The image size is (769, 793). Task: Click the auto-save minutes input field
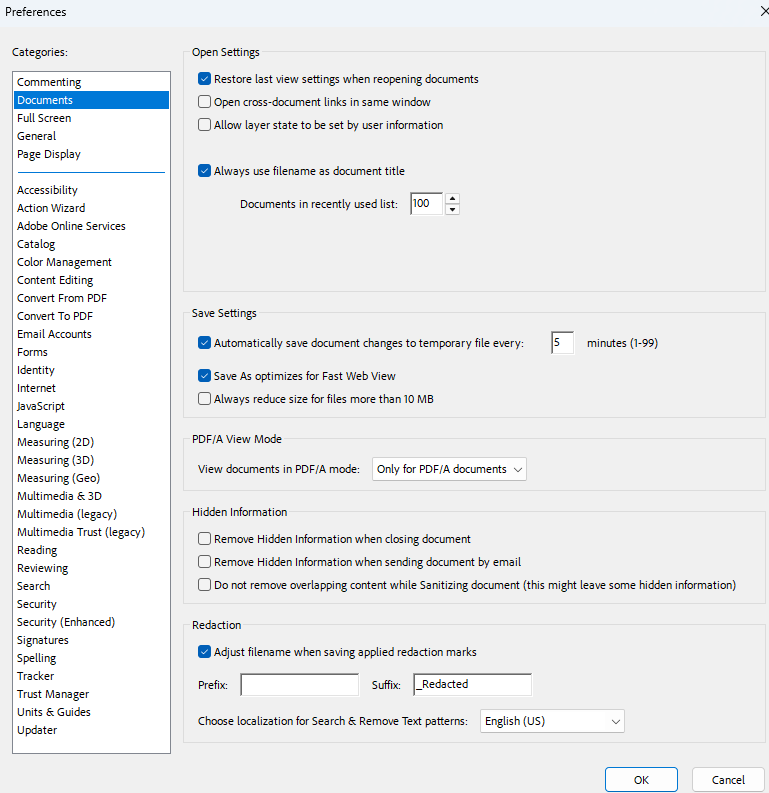tap(562, 342)
